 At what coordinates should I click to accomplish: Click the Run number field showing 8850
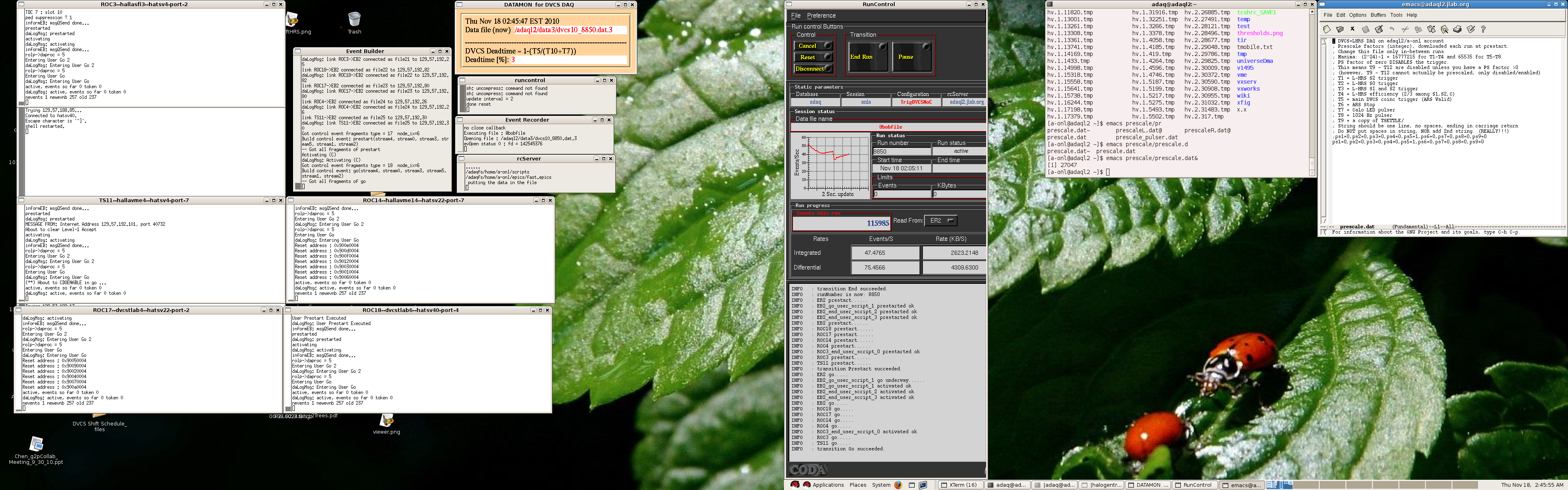pos(902,151)
